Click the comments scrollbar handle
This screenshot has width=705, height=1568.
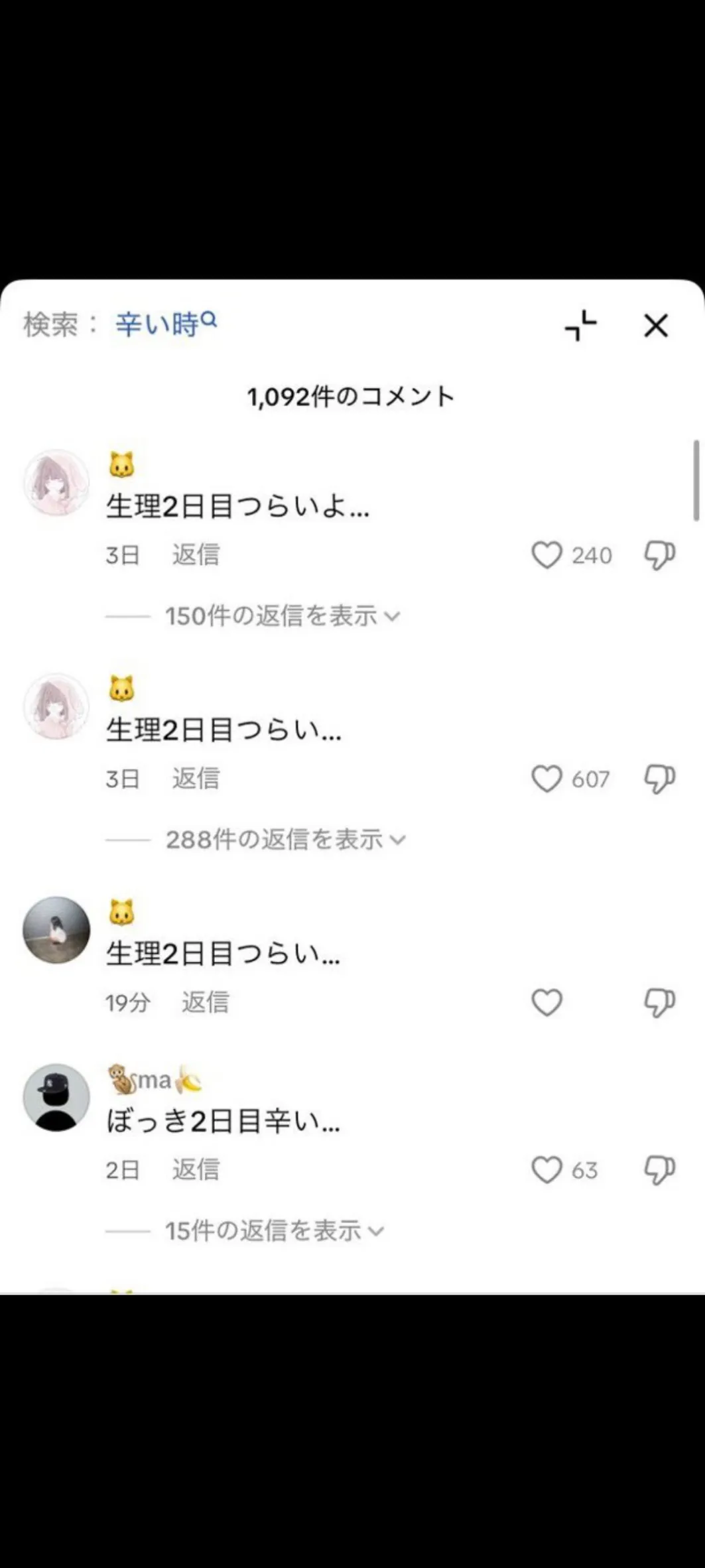696,480
